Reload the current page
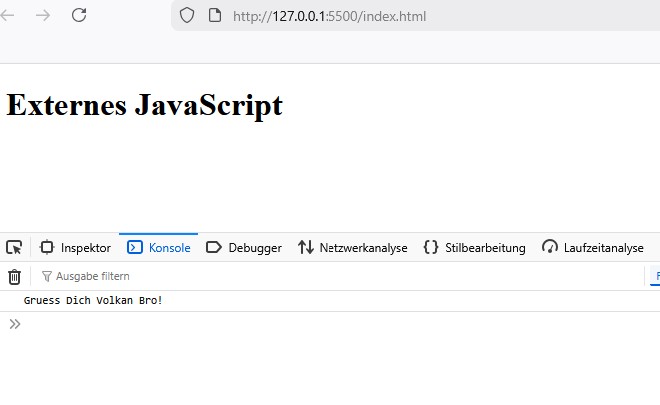The height and width of the screenshot is (405, 660). [79, 15]
